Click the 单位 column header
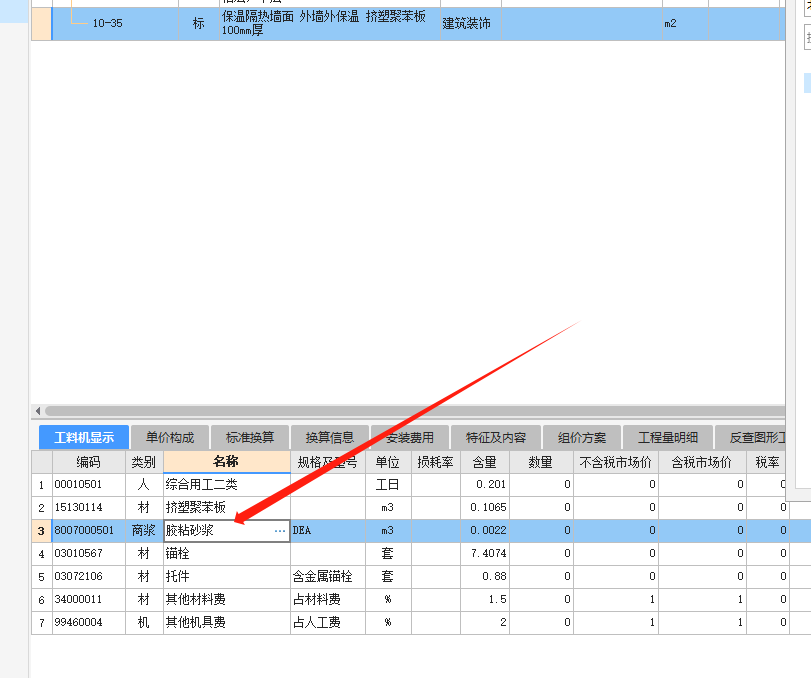 pos(388,462)
